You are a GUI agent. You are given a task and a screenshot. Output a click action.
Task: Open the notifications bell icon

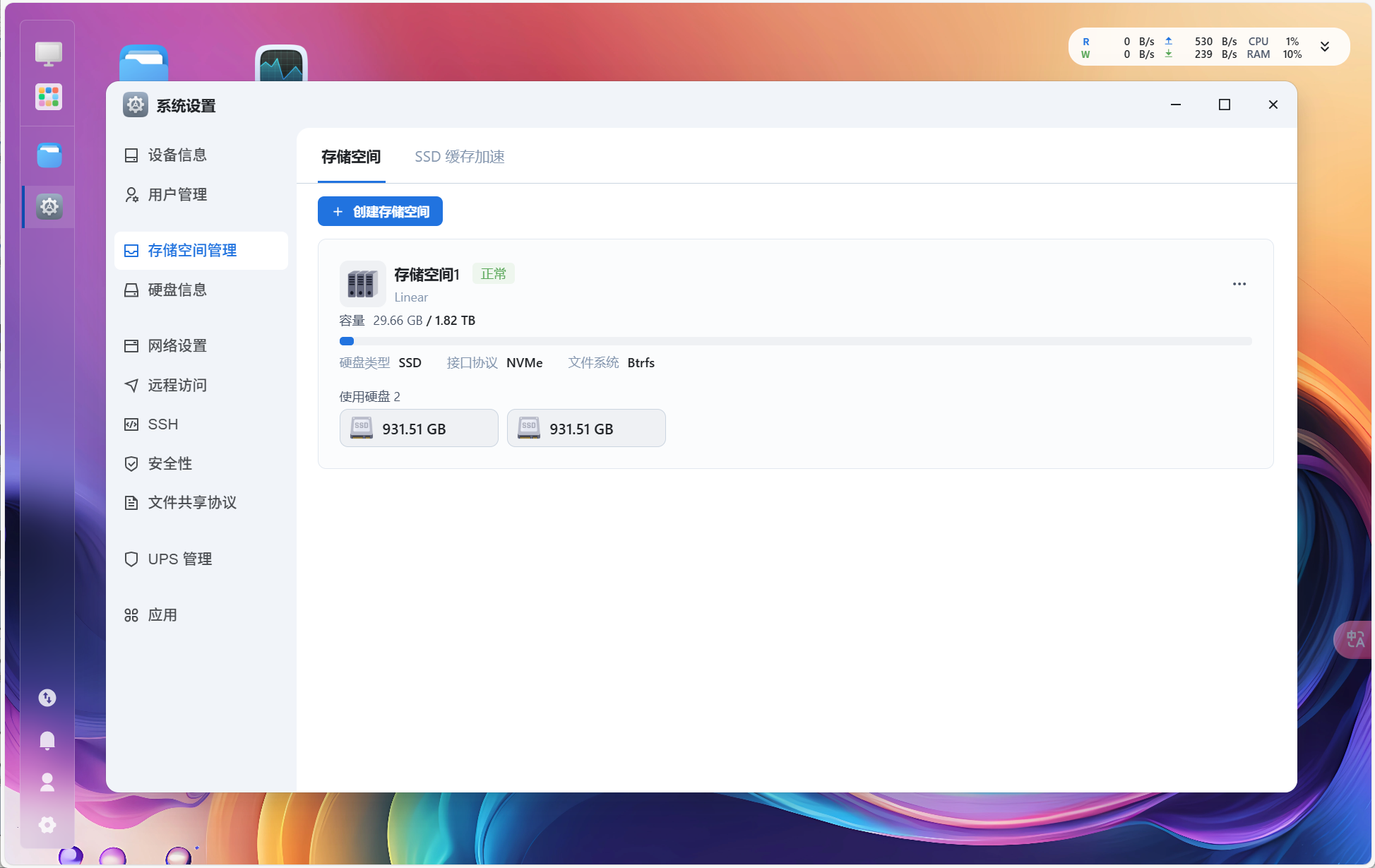coord(47,740)
